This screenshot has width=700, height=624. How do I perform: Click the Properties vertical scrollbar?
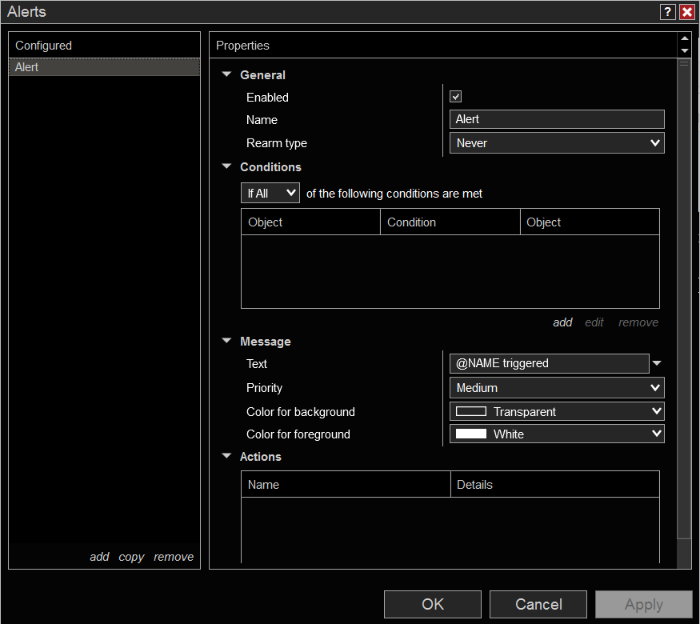[684, 299]
